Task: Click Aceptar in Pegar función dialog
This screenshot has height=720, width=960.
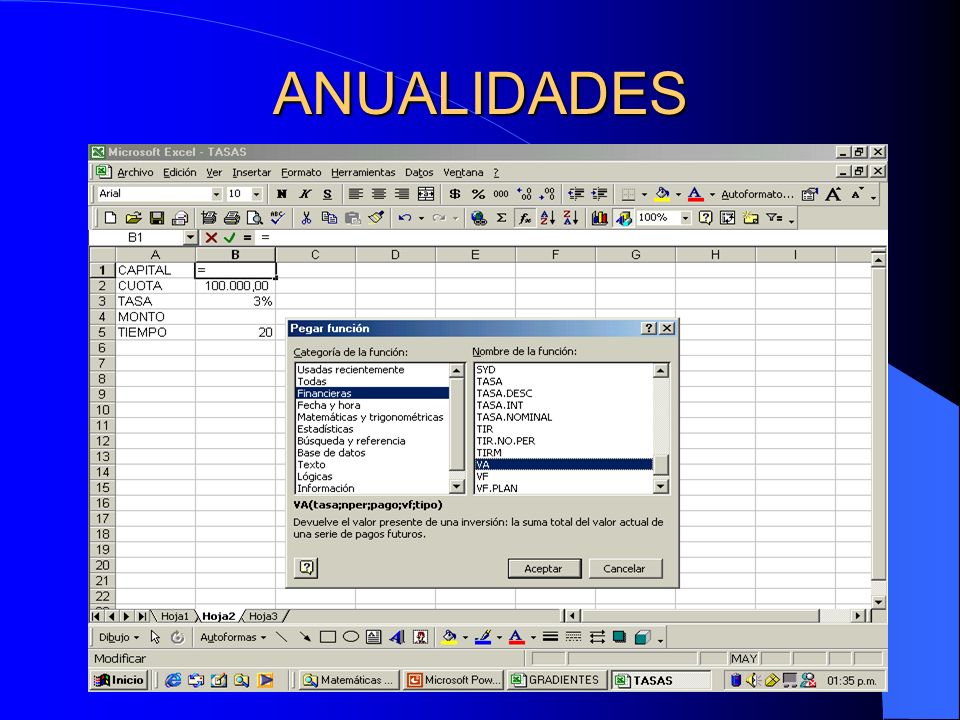Action: coord(544,568)
